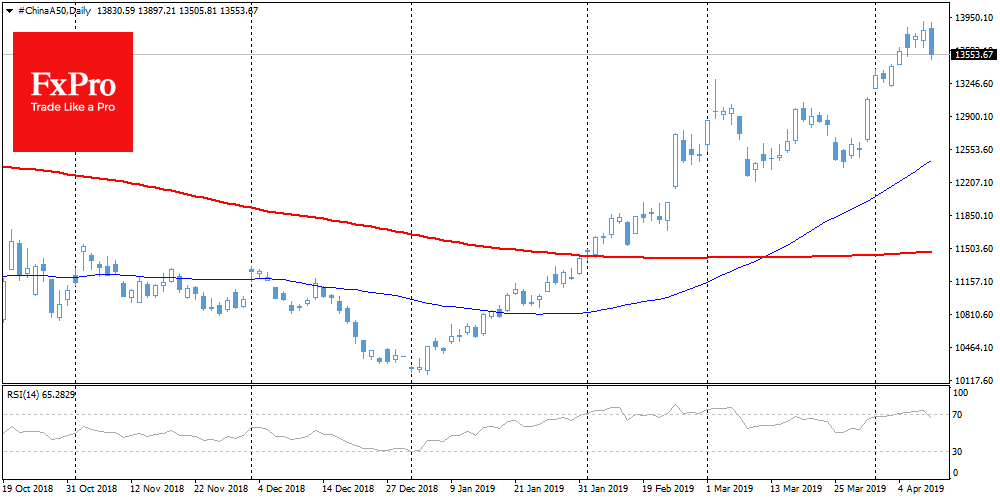
Task: Click the 4 Apr 2019 date label
Action: [921, 489]
